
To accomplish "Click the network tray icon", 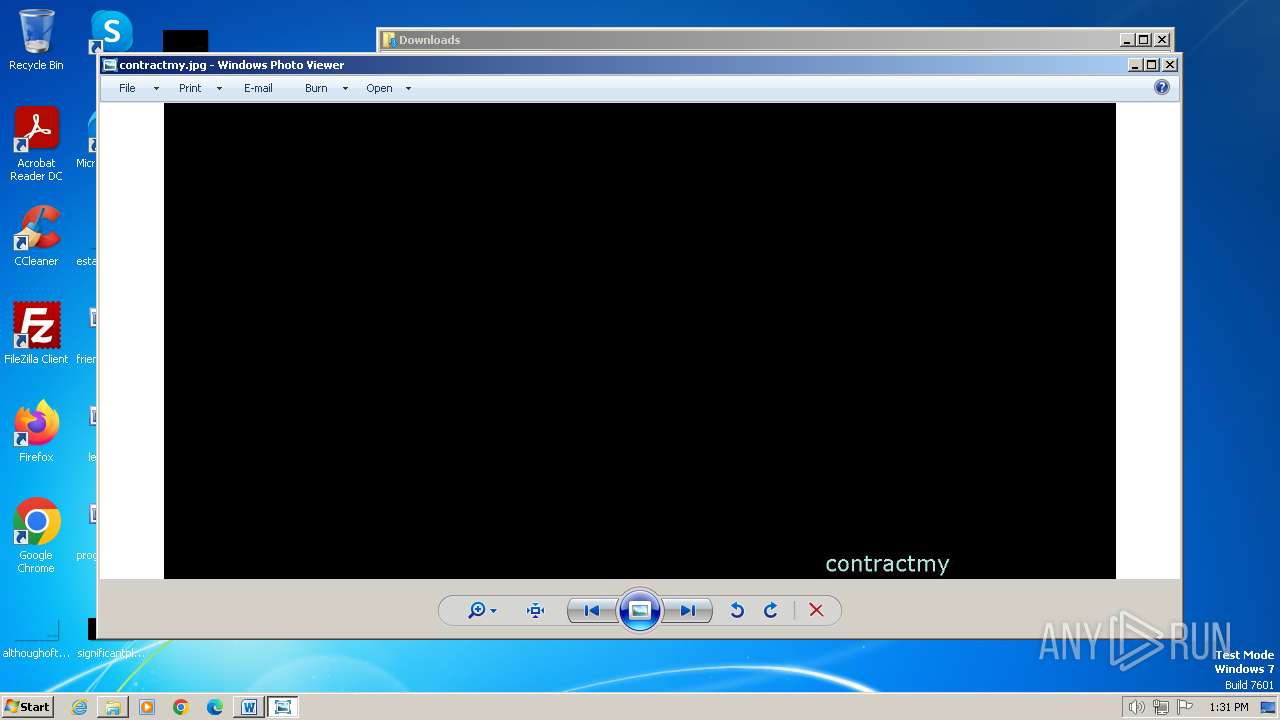I will (x=1160, y=707).
